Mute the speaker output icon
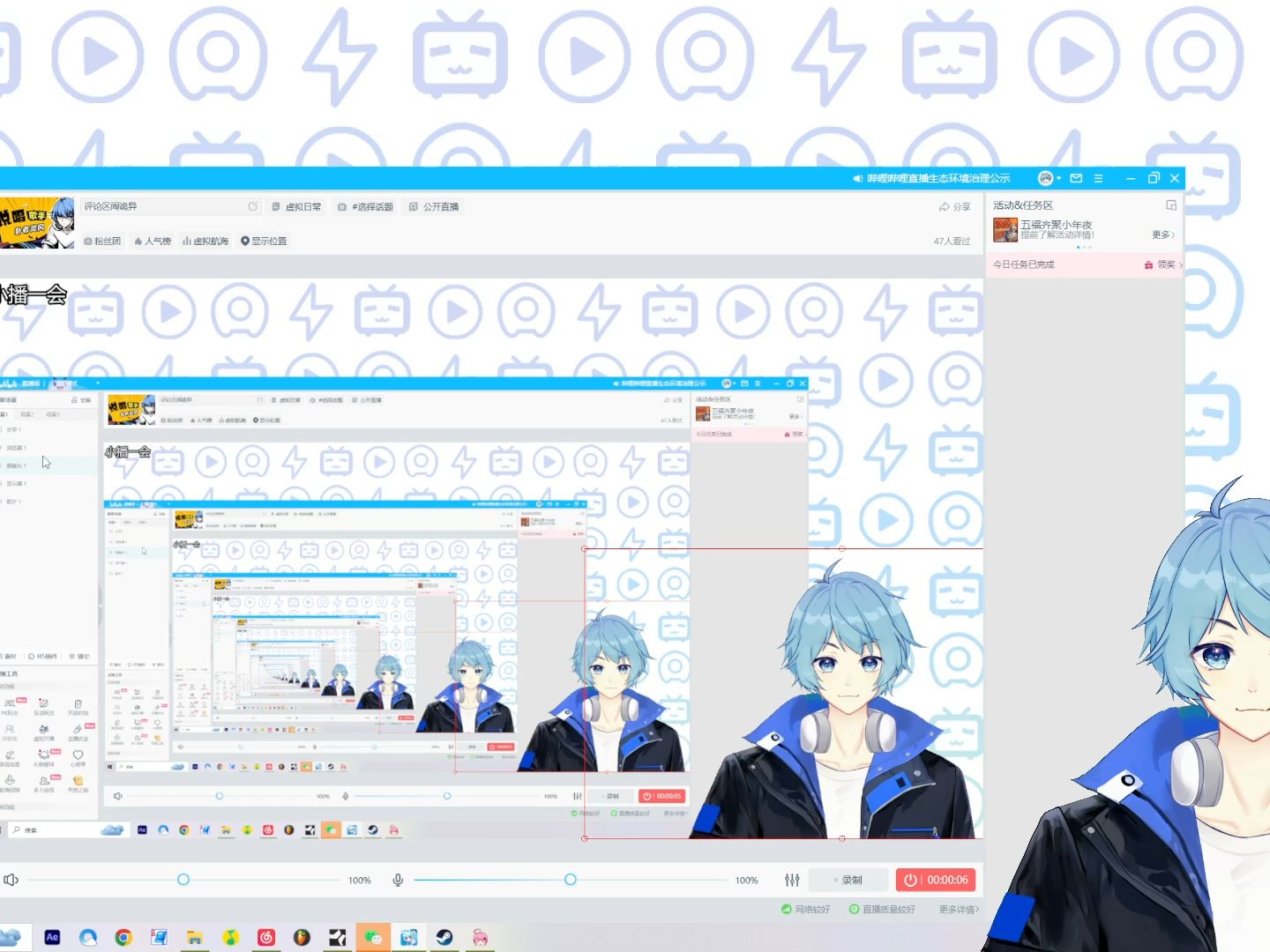 11,880
